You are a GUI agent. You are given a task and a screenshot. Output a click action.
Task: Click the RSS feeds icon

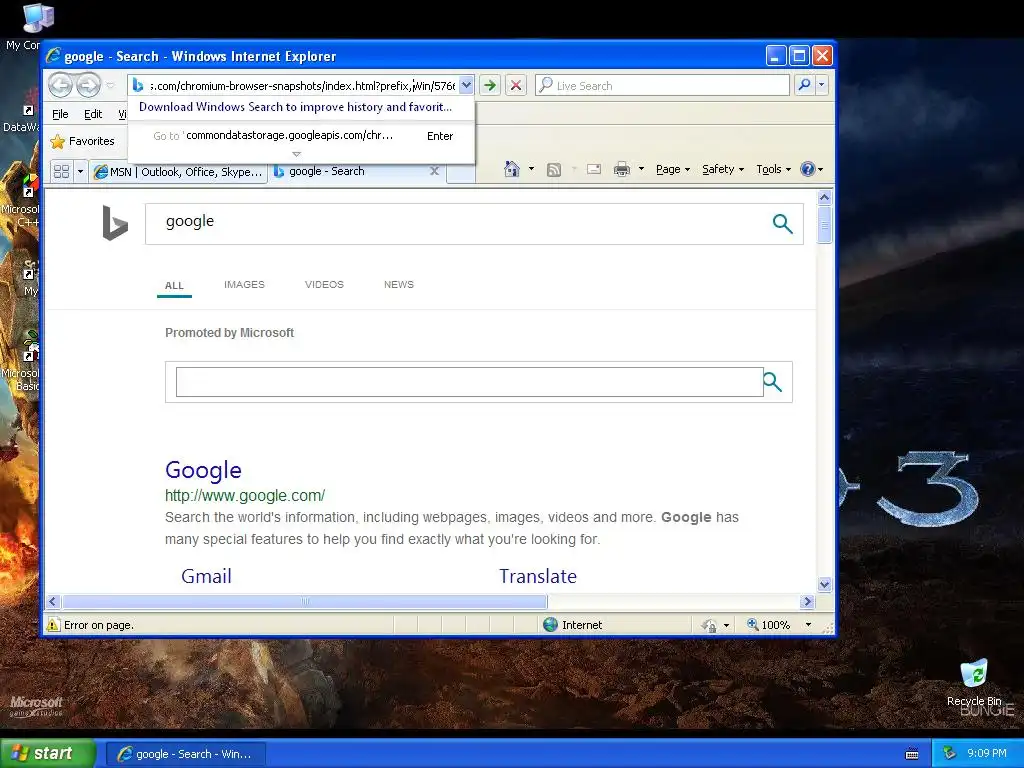(554, 170)
